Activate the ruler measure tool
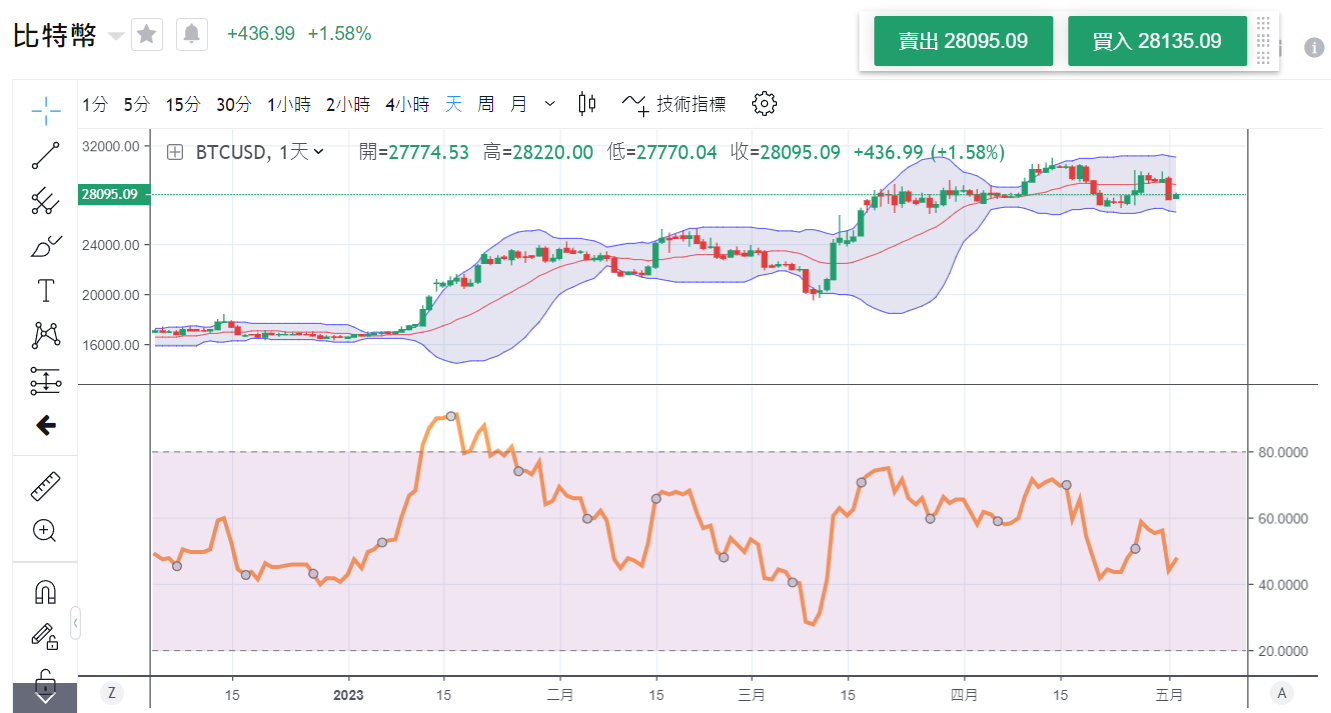This screenshot has width=1331, height=713. (45, 486)
